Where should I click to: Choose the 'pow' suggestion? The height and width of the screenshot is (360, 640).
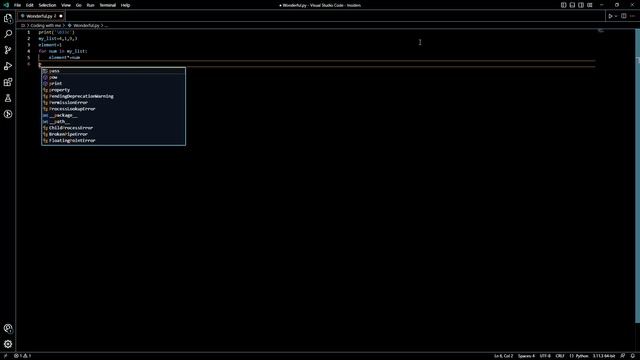(113, 77)
